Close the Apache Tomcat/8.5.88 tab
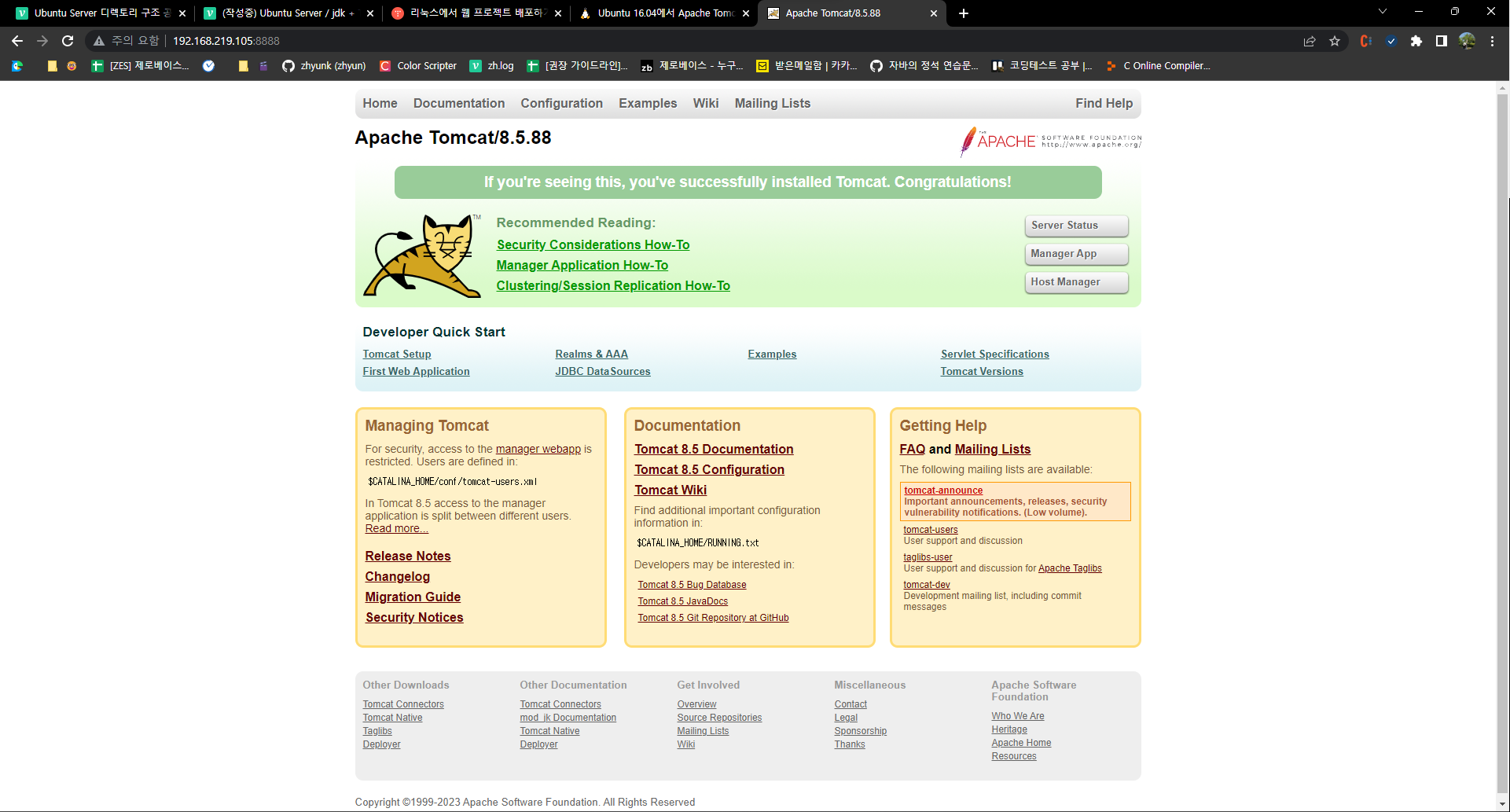The image size is (1510, 812). 934,13
